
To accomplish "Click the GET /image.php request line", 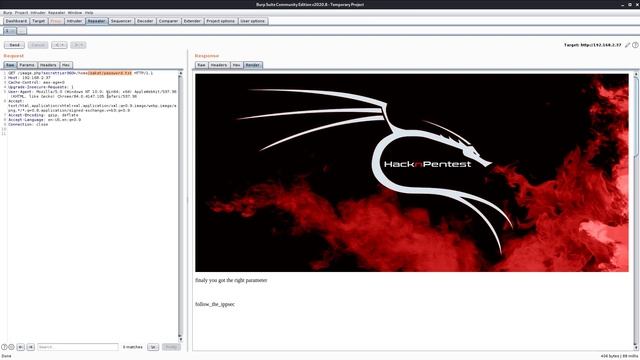I will pyautogui.click(x=80, y=73).
